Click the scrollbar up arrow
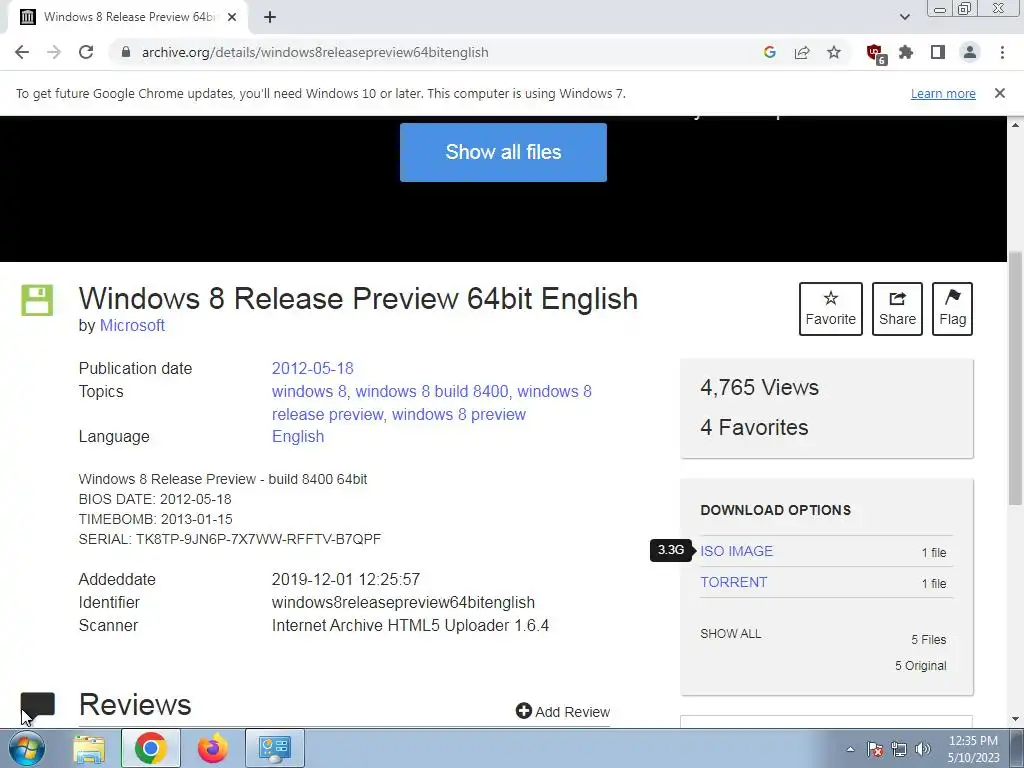The image size is (1024, 768). pyautogui.click(x=1016, y=124)
